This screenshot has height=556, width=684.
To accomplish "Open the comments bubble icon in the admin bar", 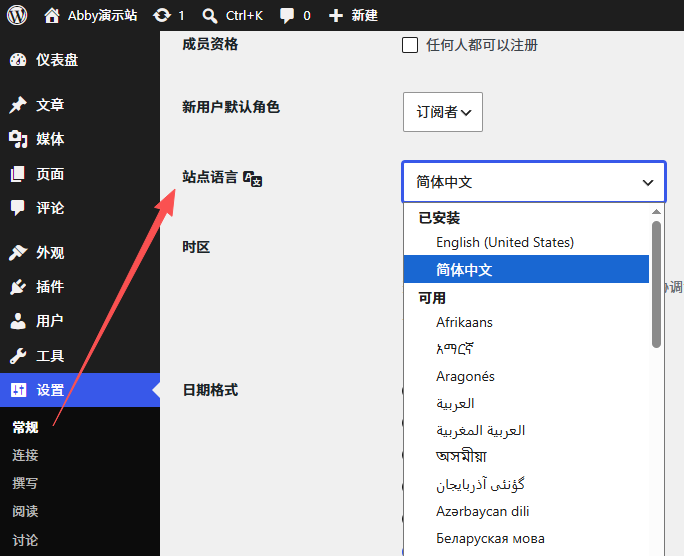I will (x=287, y=16).
